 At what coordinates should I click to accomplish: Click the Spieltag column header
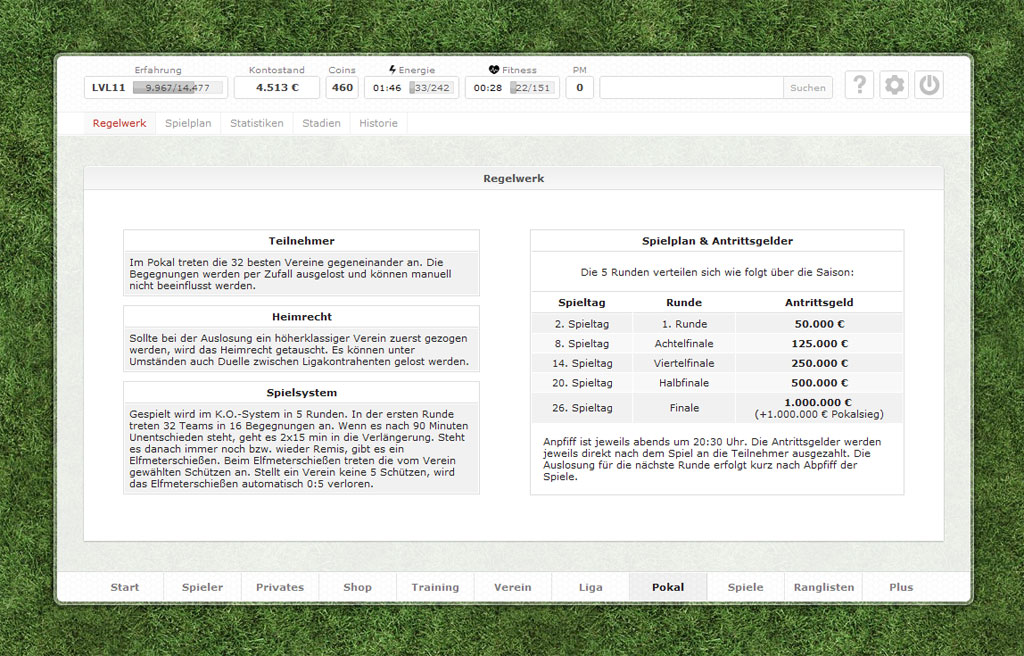point(582,303)
